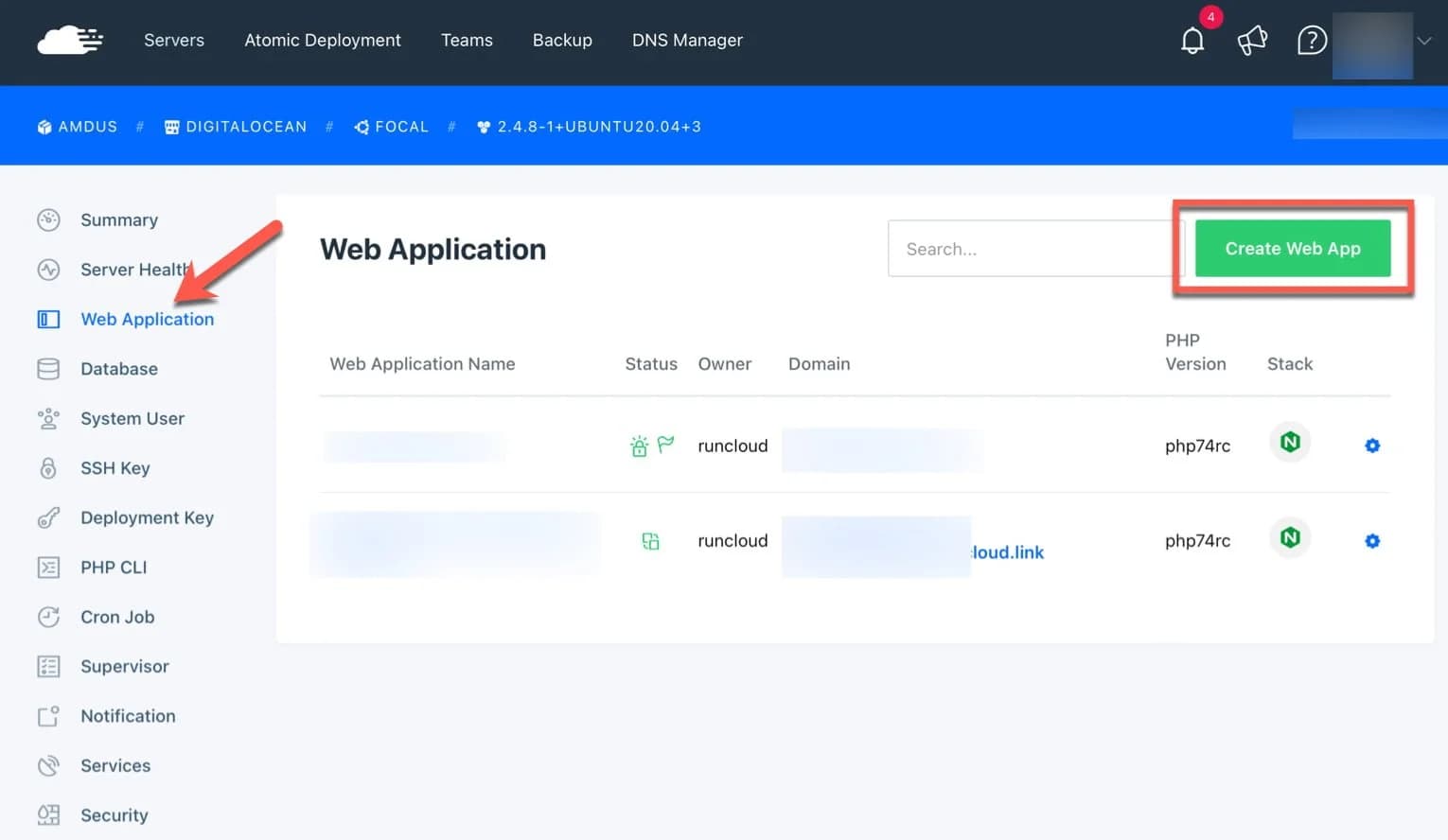The image size is (1448, 840).
Task: Click the Create Web App button
Action: tap(1293, 248)
